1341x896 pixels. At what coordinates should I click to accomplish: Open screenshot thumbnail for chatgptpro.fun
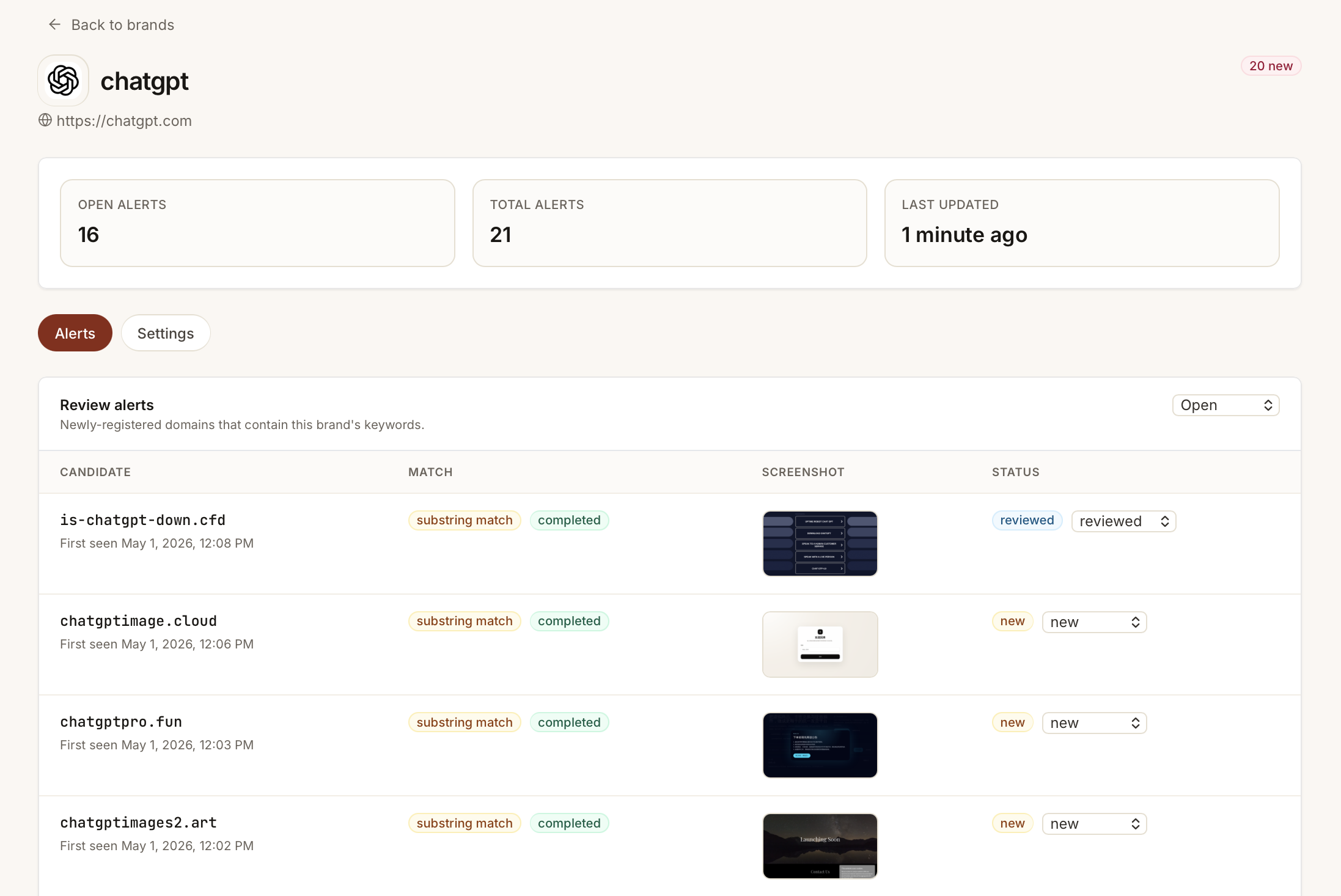[x=820, y=745]
